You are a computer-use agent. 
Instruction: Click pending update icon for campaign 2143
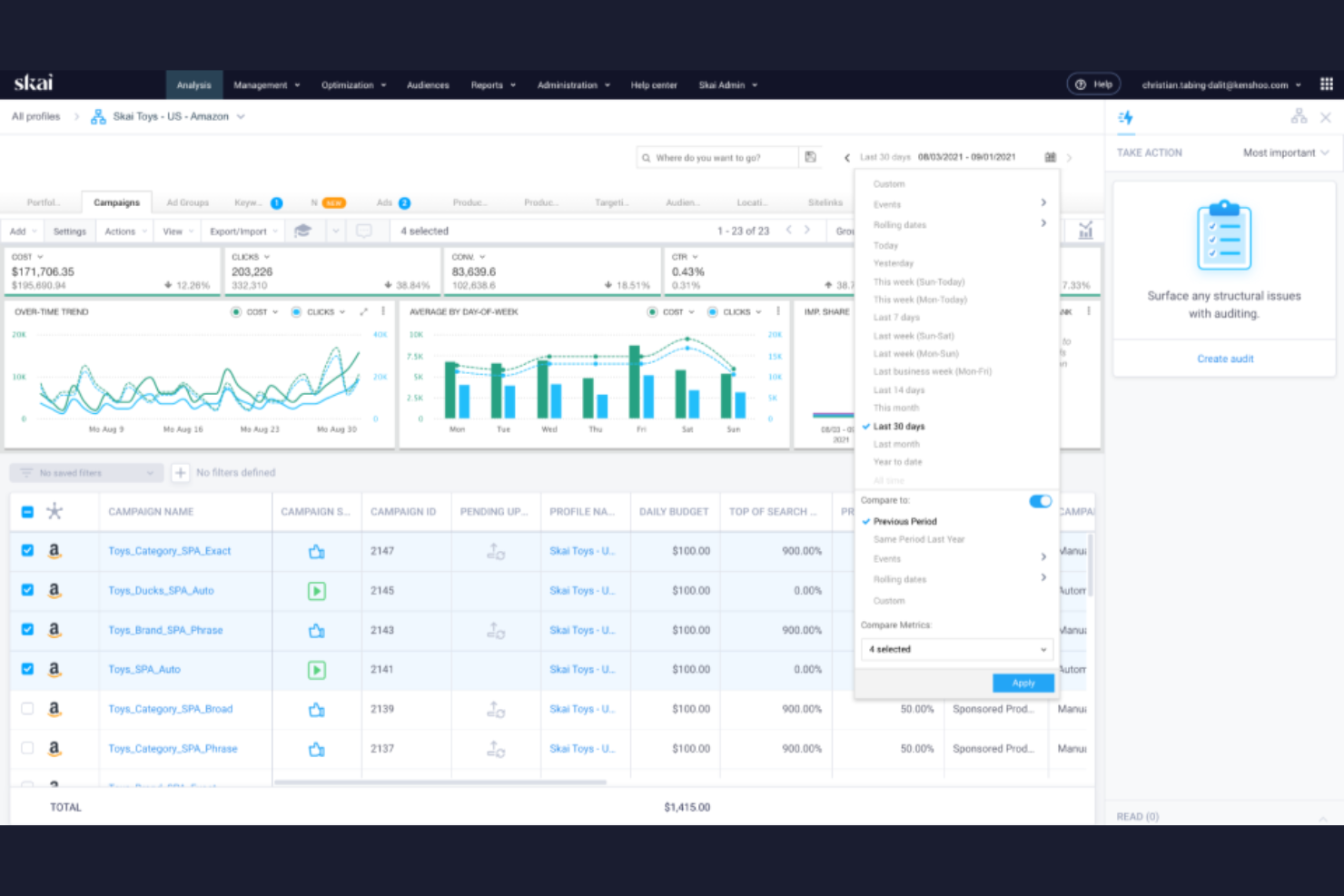pos(496,630)
